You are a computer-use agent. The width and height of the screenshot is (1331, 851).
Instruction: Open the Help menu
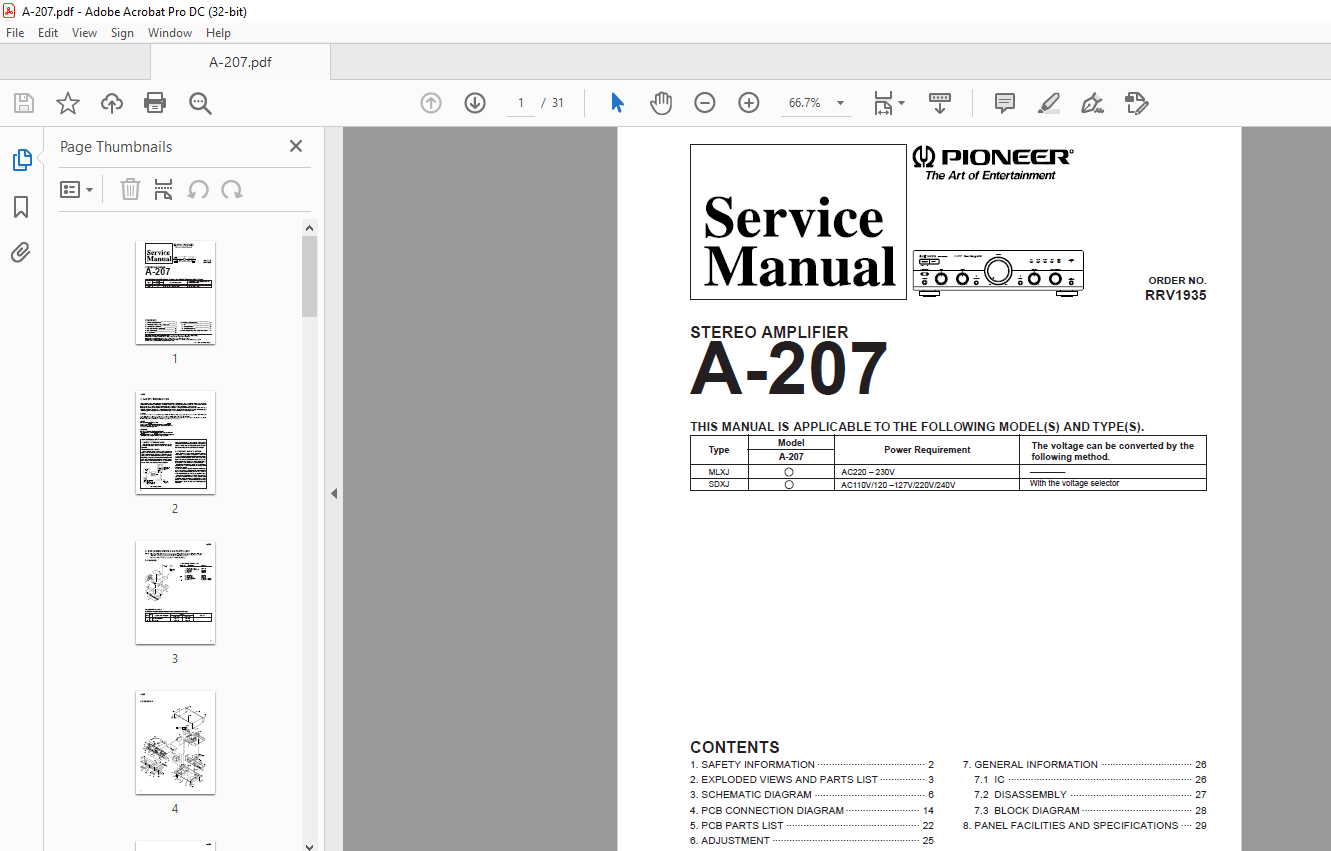[x=218, y=33]
